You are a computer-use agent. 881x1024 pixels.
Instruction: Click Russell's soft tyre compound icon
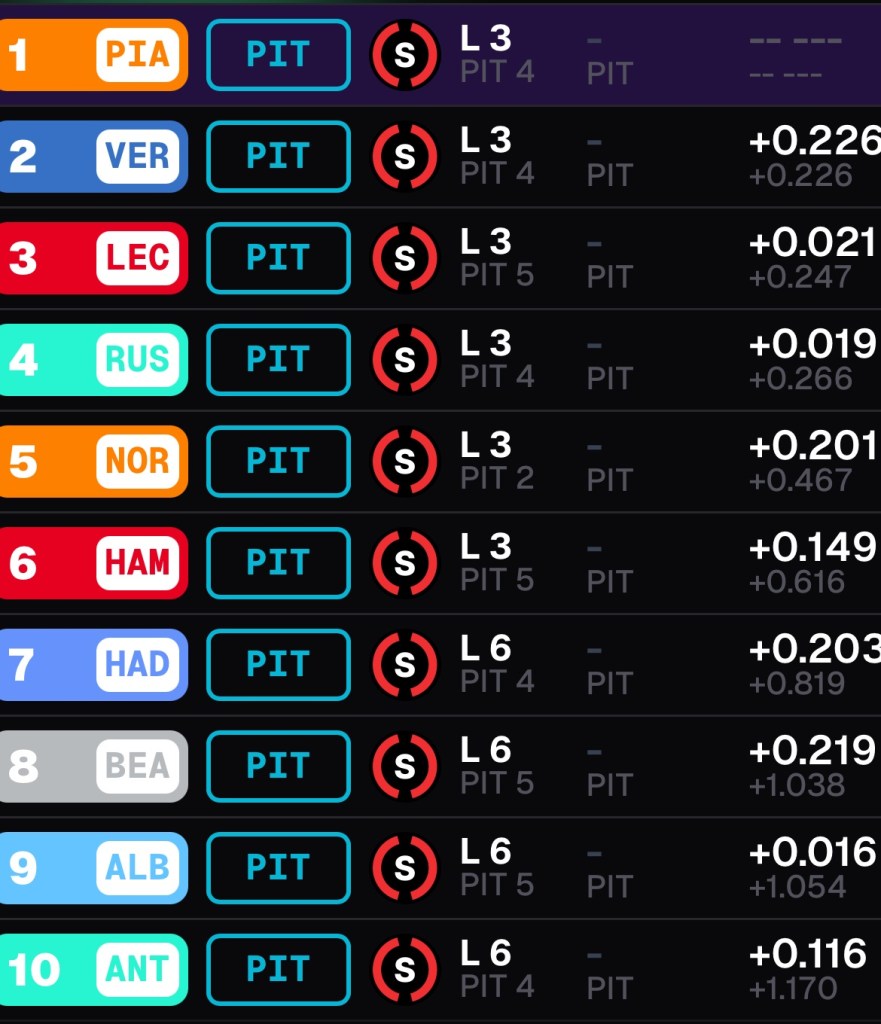click(405, 360)
